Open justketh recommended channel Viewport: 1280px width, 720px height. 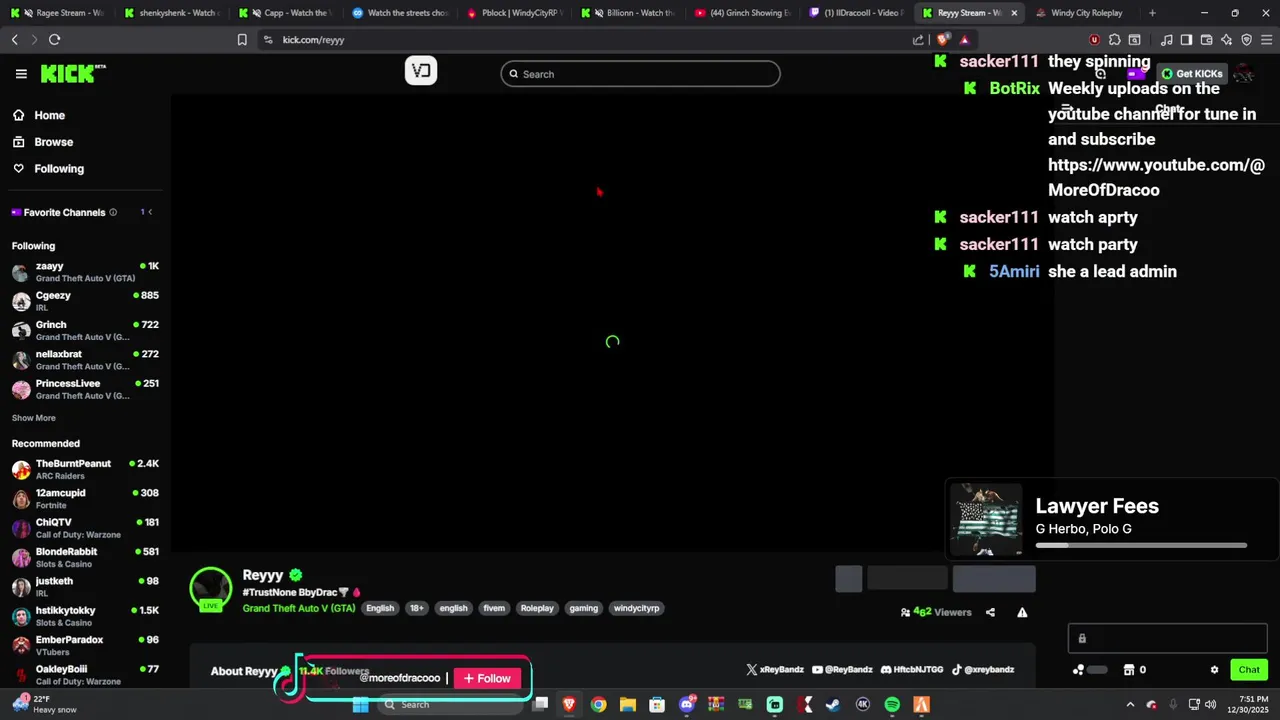point(85,587)
